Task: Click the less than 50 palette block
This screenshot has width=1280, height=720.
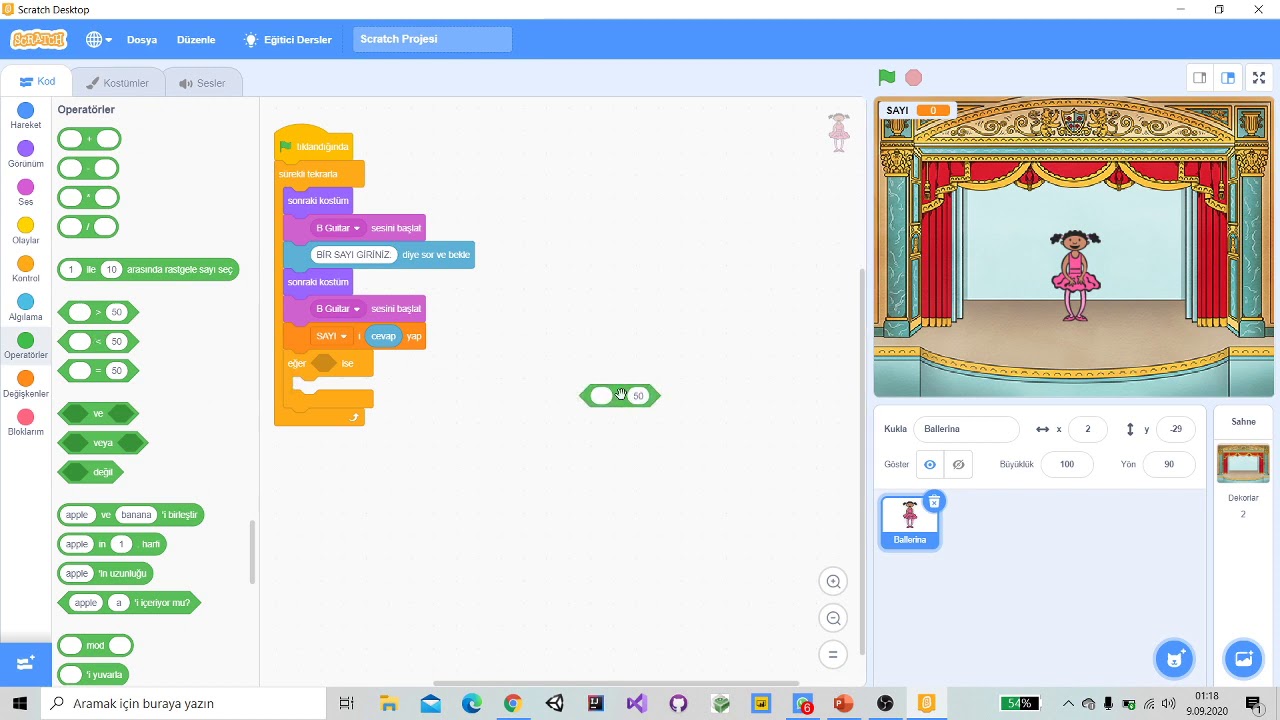Action: (98, 341)
